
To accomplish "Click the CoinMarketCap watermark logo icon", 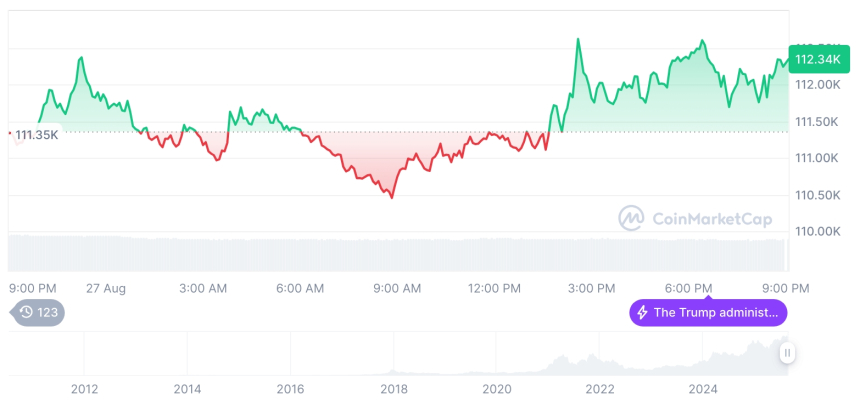I will pyautogui.click(x=631, y=218).
